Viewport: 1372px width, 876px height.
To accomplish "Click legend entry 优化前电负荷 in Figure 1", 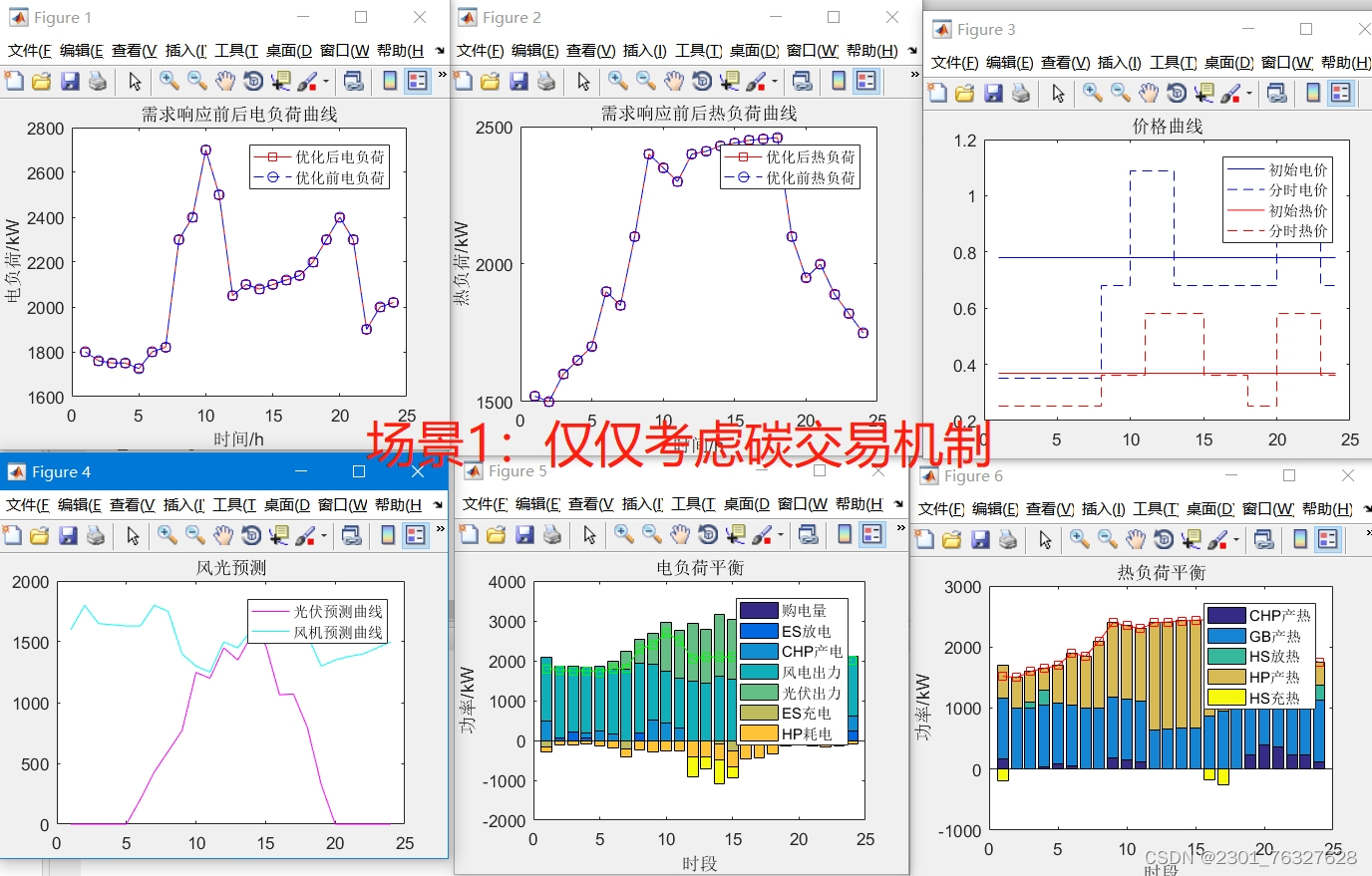I will tap(340, 178).
